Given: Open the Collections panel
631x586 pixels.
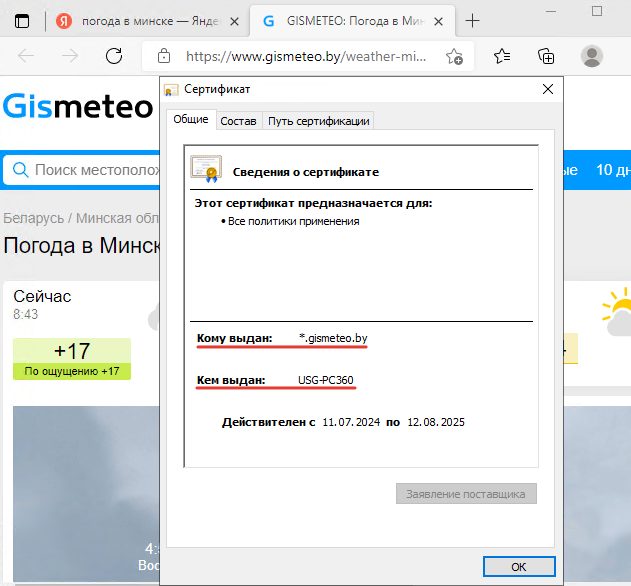Looking at the screenshot, I should pos(546,56).
